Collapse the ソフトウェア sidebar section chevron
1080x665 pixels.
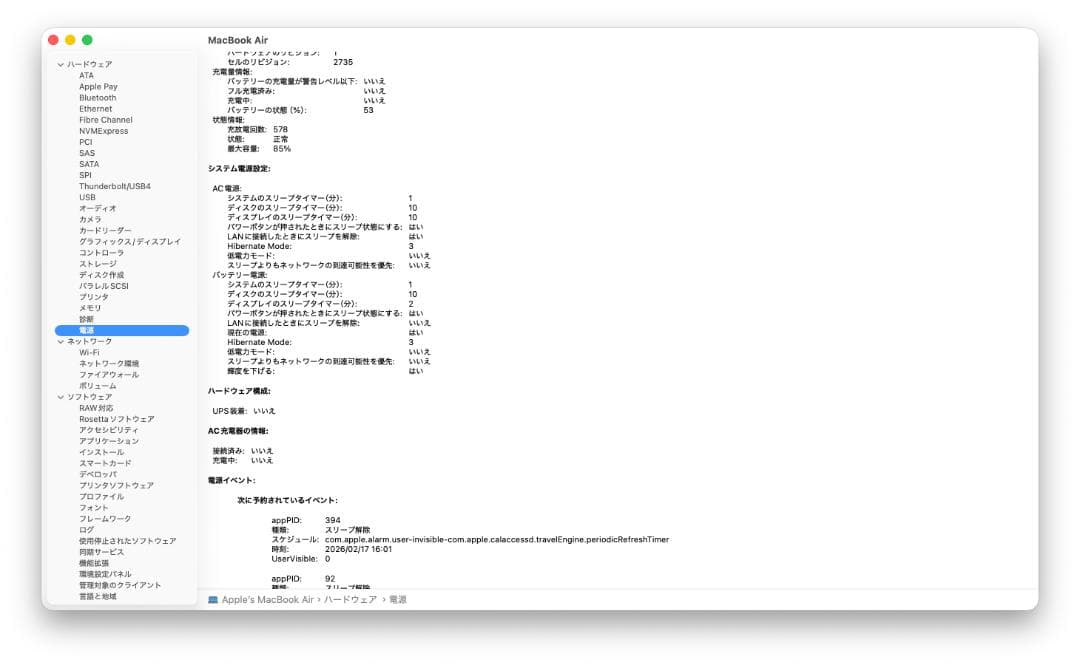61,397
